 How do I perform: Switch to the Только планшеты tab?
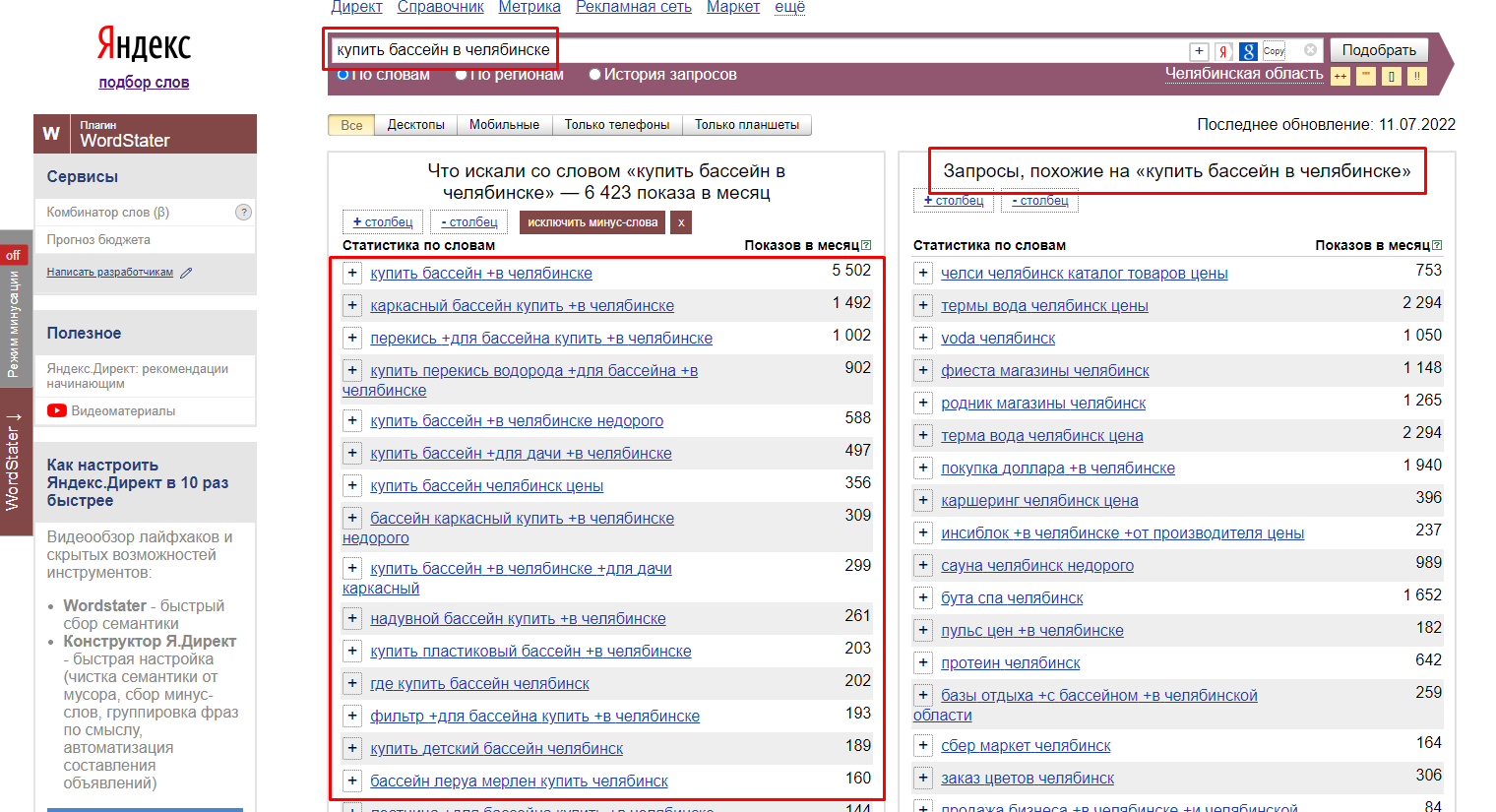tap(747, 125)
